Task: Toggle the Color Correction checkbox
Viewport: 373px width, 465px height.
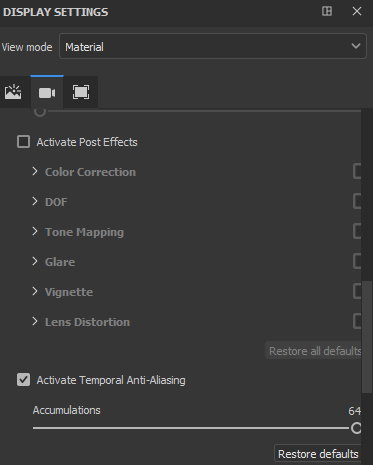Action: click(357, 171)
